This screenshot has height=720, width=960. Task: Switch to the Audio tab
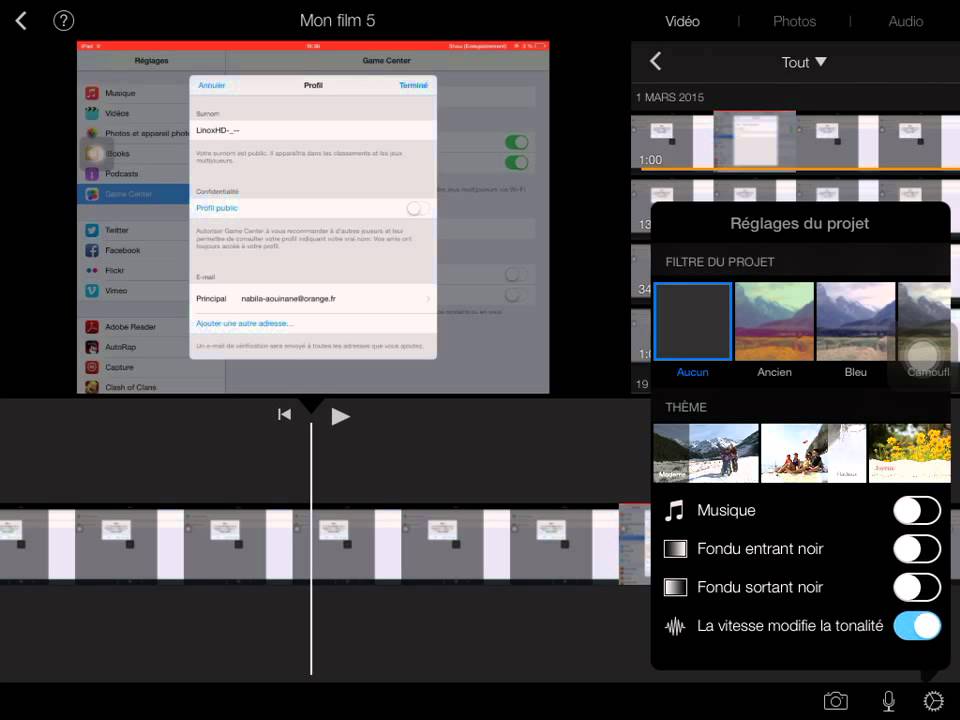point(905,21)
